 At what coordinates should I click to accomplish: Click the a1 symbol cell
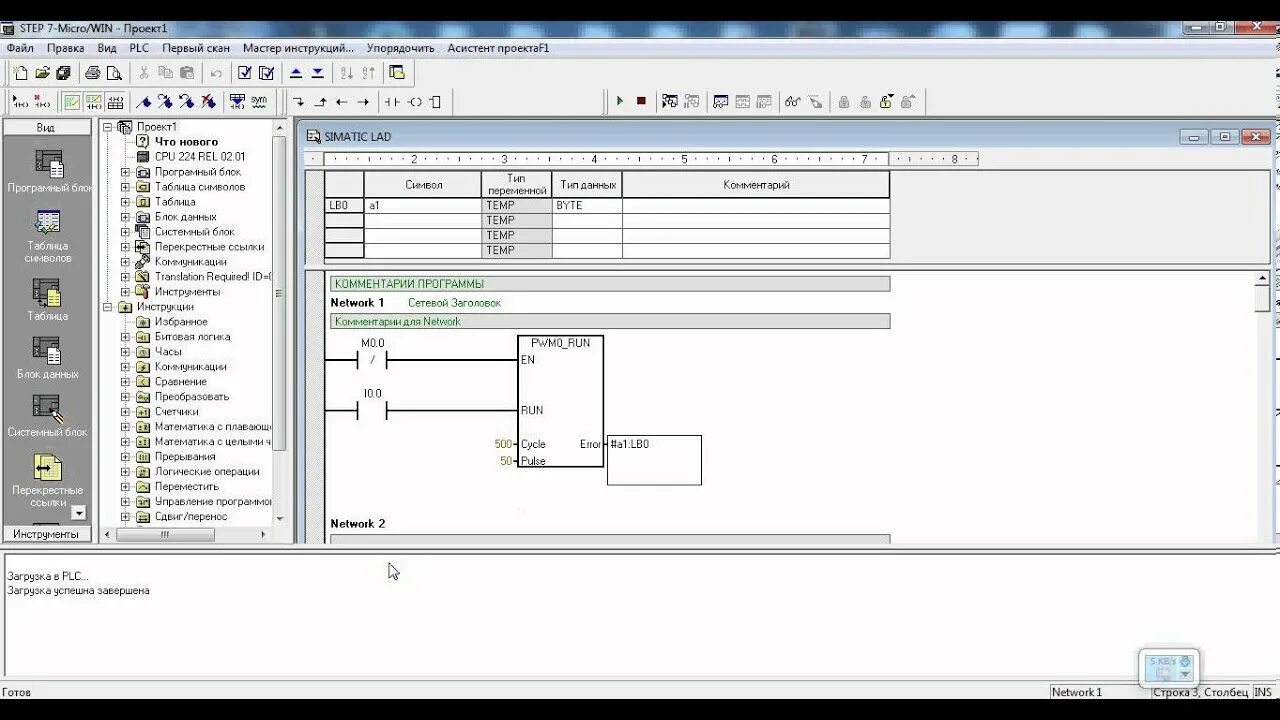tap(422, 205)
